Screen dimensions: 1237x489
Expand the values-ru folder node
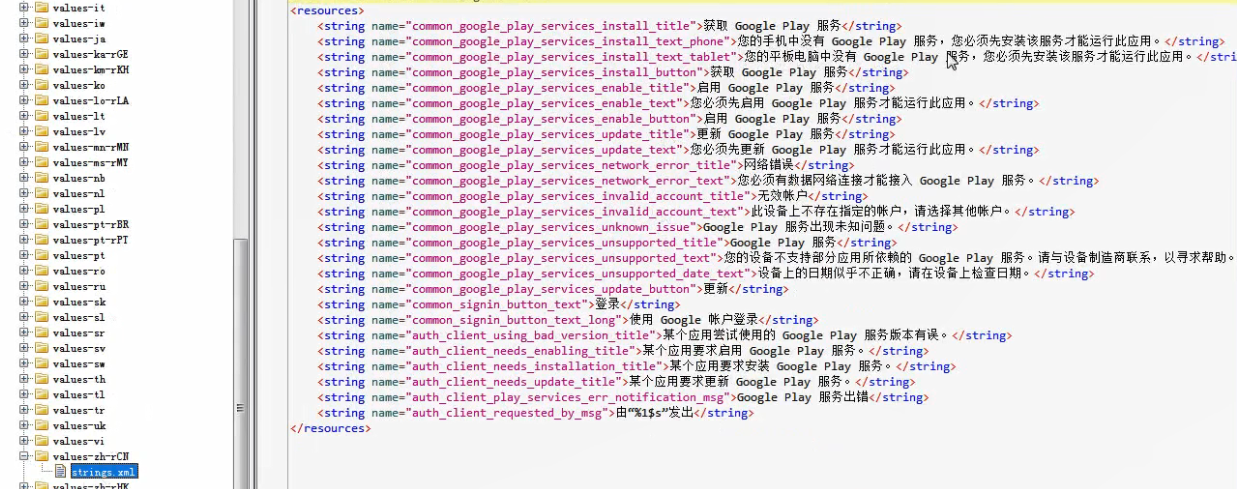coord(24,287)
